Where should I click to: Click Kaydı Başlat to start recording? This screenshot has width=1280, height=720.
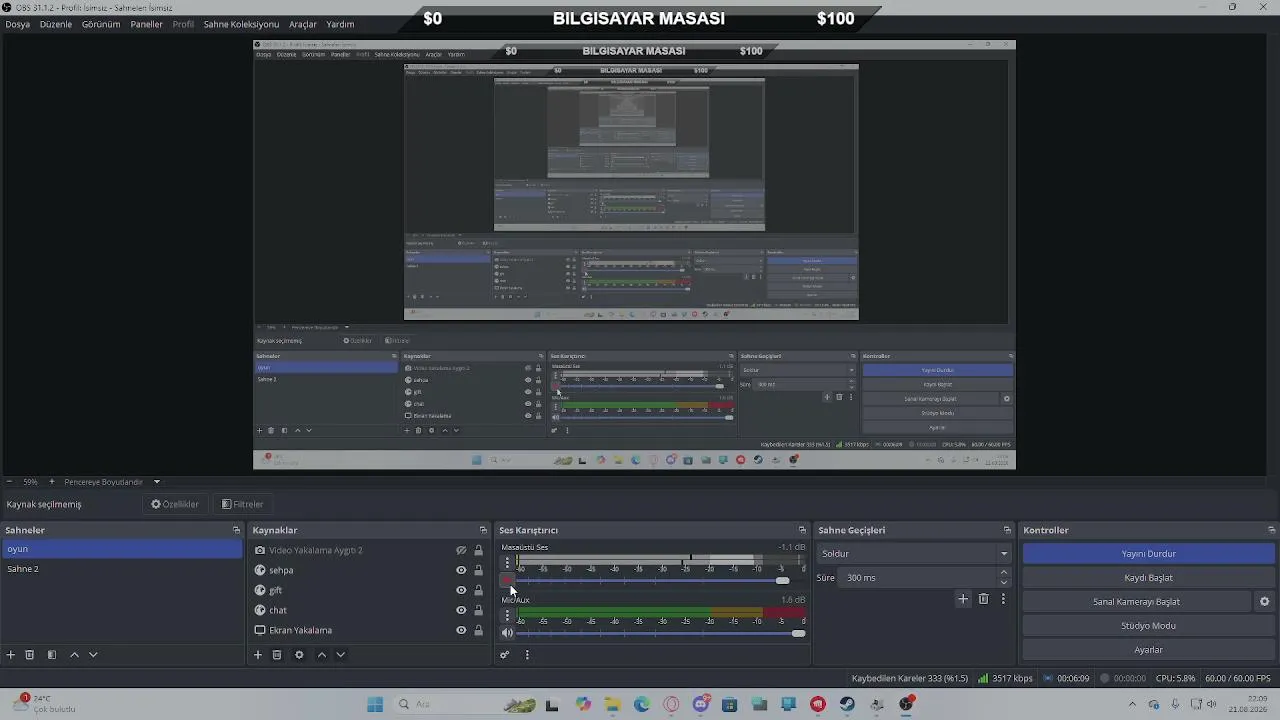tap(1148, 578)
